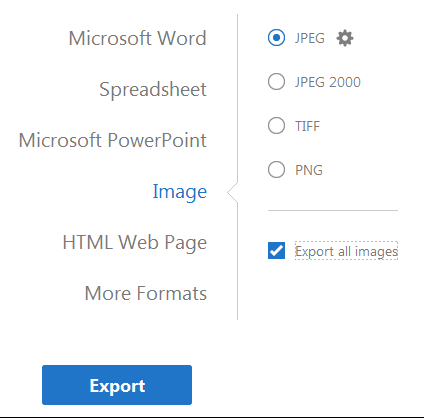Choose the TIFF radio button
Screen dimensions: 424x418
click(276, 126)
